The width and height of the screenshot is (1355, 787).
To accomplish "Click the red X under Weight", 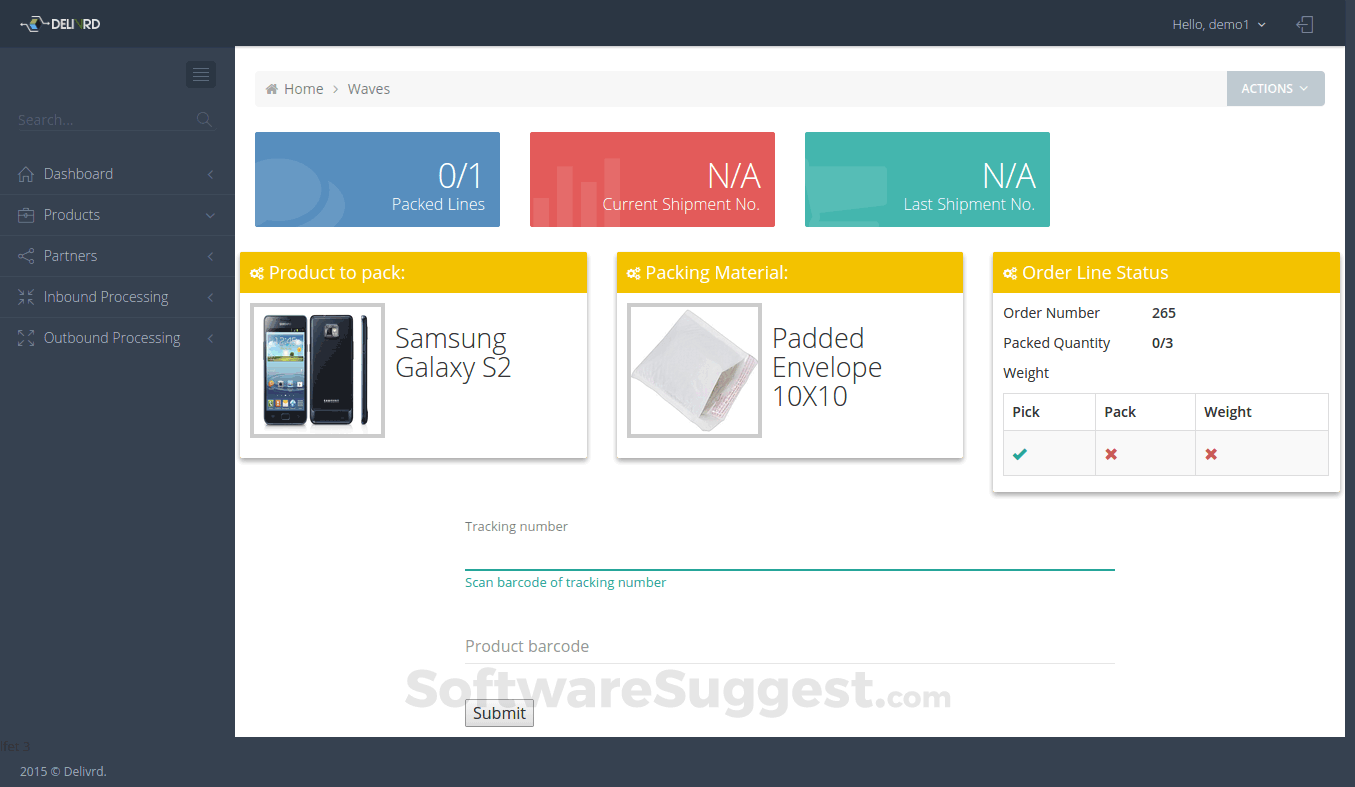I will click(x=1211, y=453).
